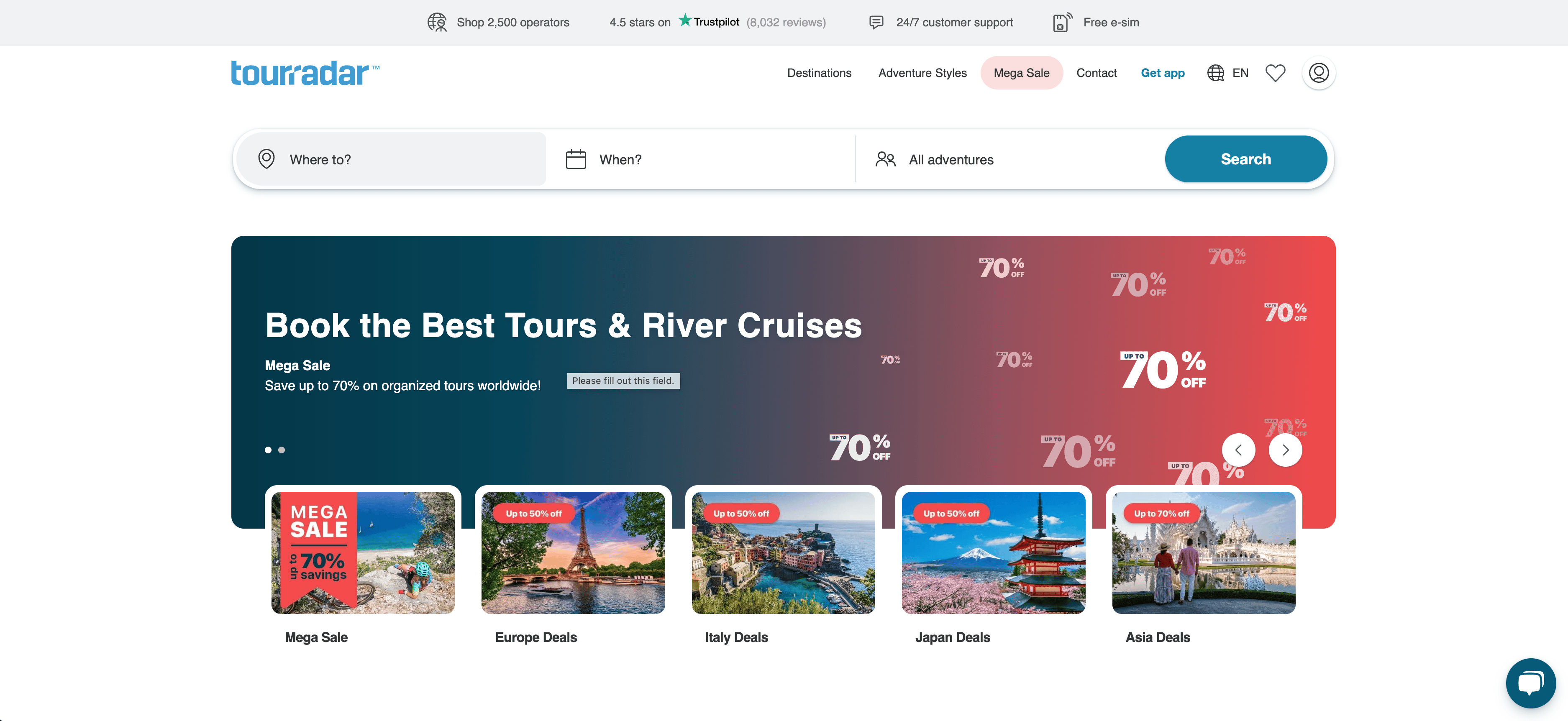Click the location pin icon

266,159
